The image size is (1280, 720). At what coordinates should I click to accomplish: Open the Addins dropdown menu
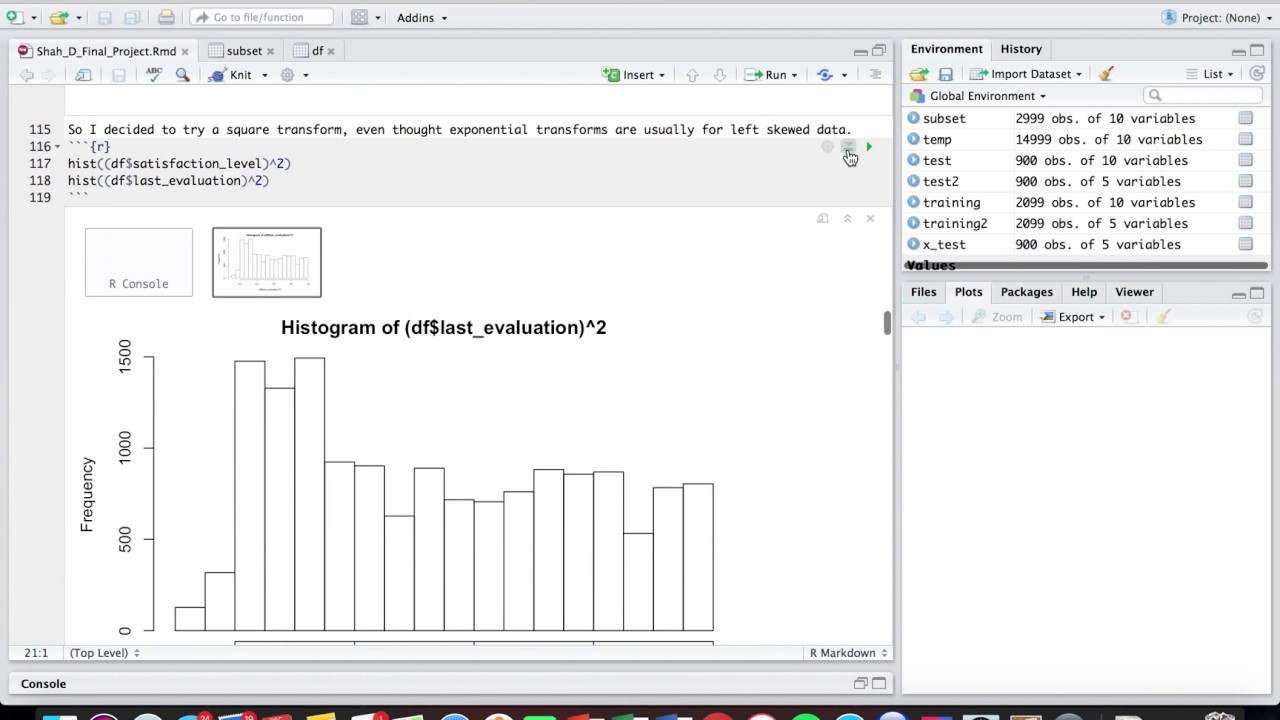click(x=422, y=18)
